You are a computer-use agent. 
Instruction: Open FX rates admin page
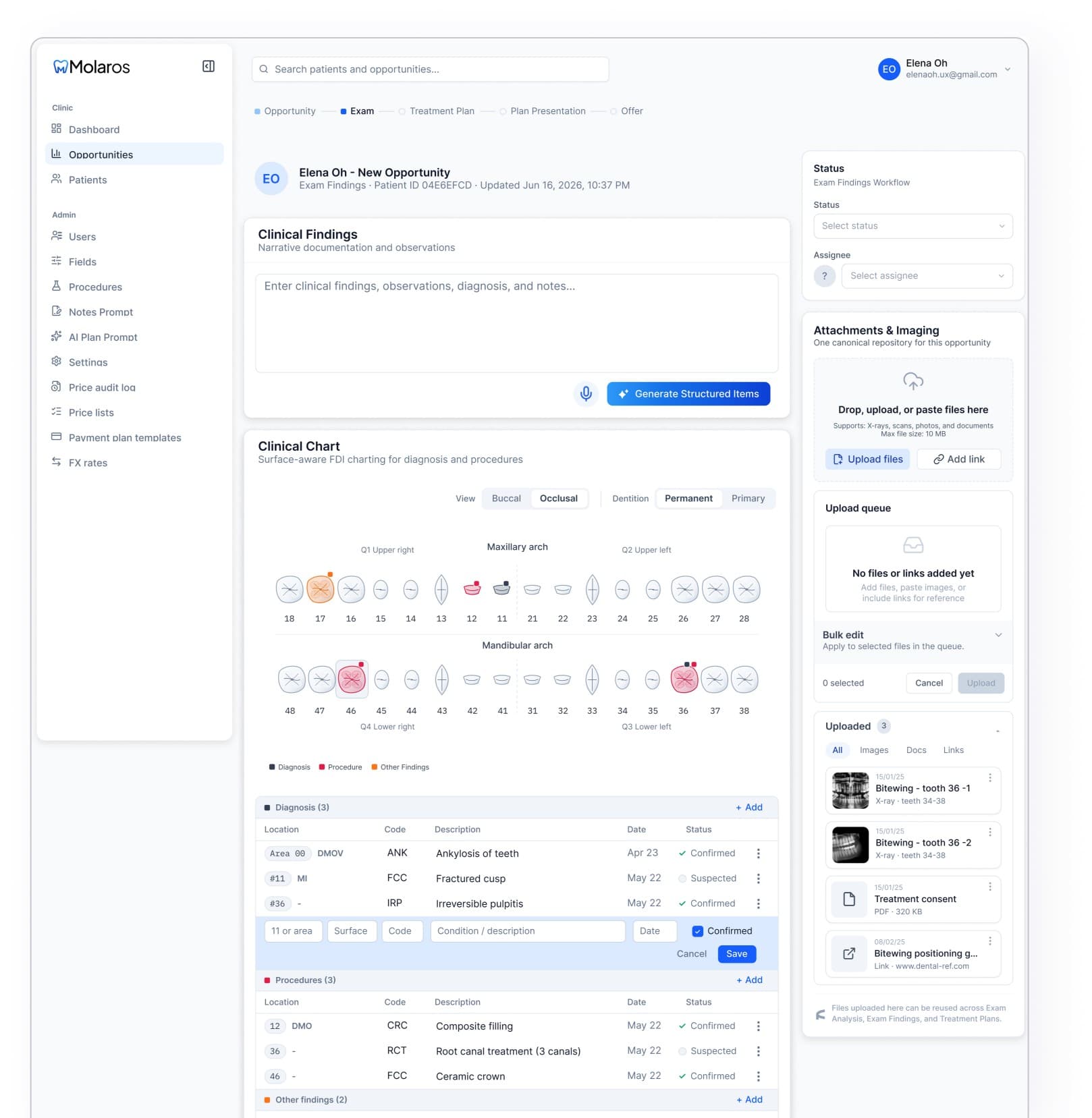pyautogui.click(x=134, y=463)
